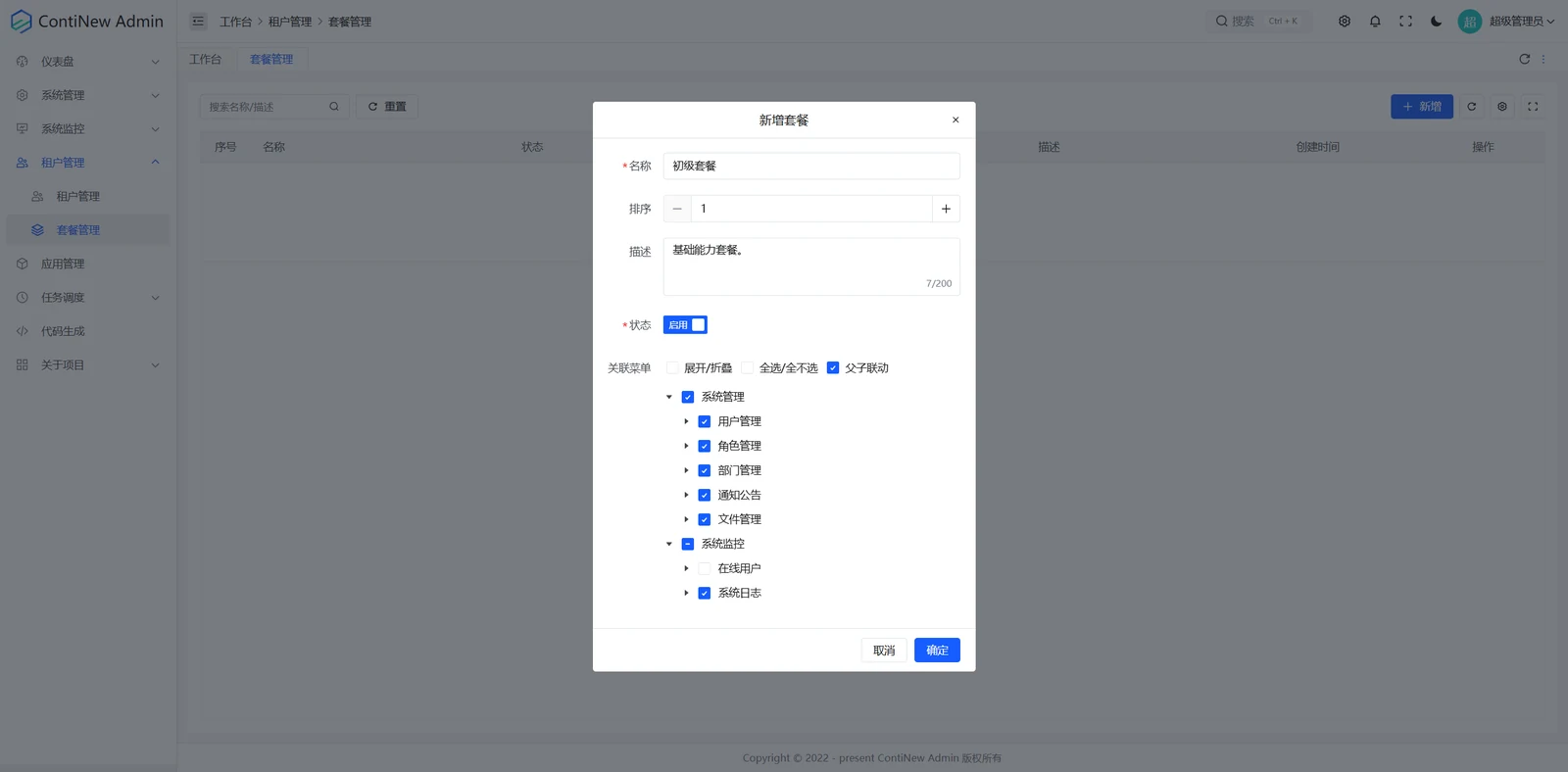Click the 任务调度 clock icon
Image resolution: width=1568 pixels, height=772 pixels.
coord(23,297)
